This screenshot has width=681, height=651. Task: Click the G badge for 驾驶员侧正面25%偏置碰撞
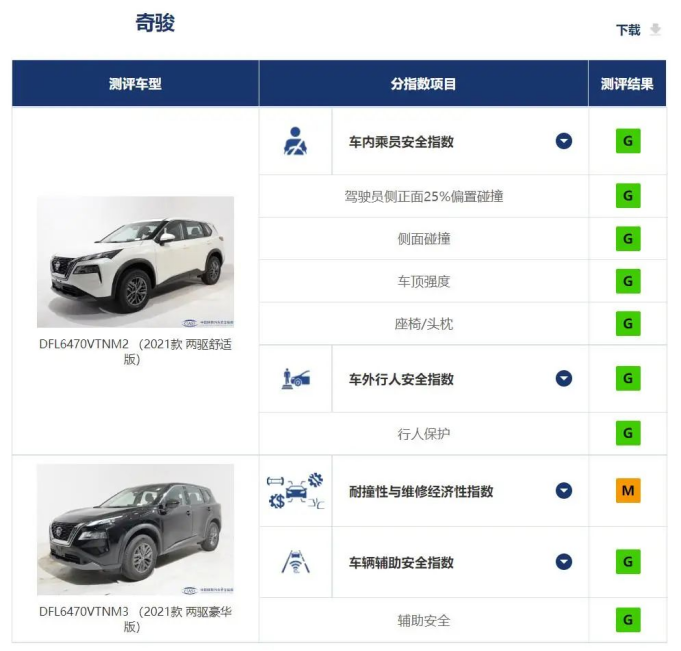pyautogui.click(x=628, y=196)
